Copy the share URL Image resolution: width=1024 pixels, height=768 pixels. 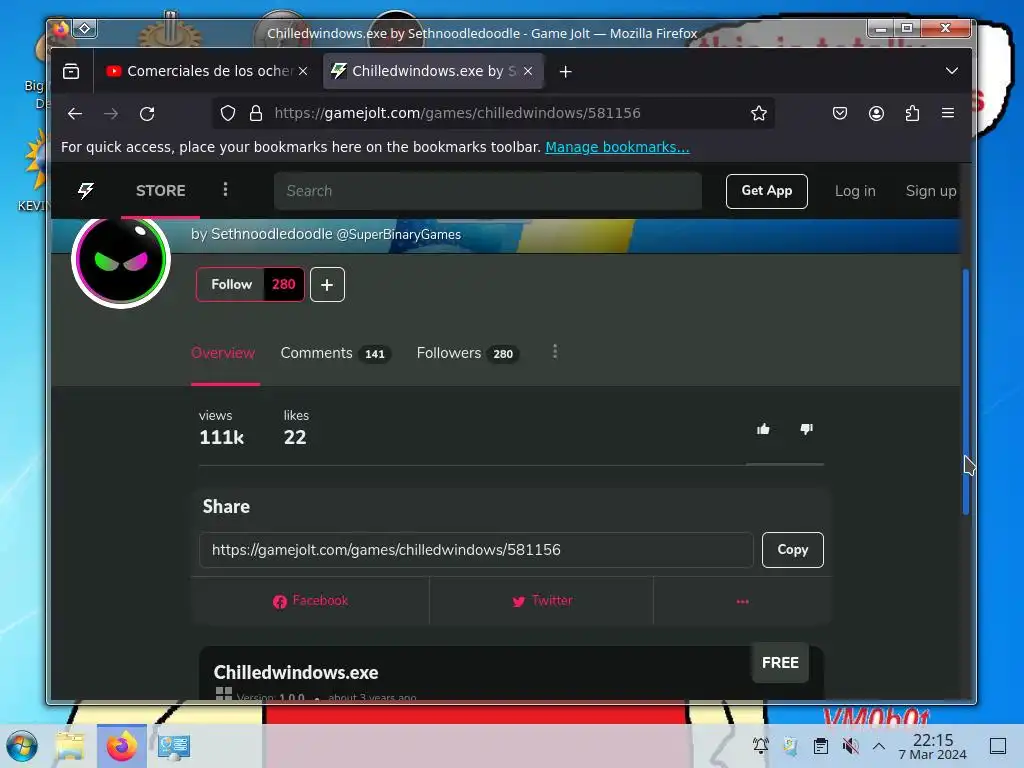click(792, 550)
